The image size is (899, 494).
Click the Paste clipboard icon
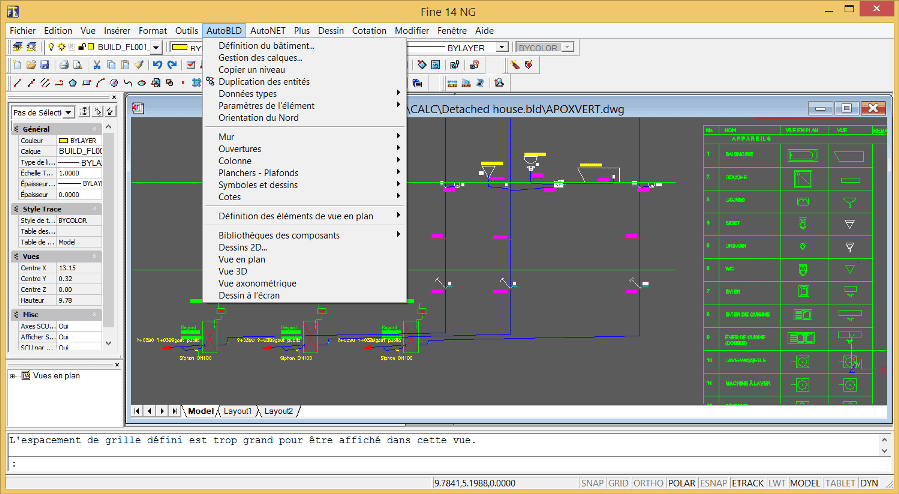(124, 65)
